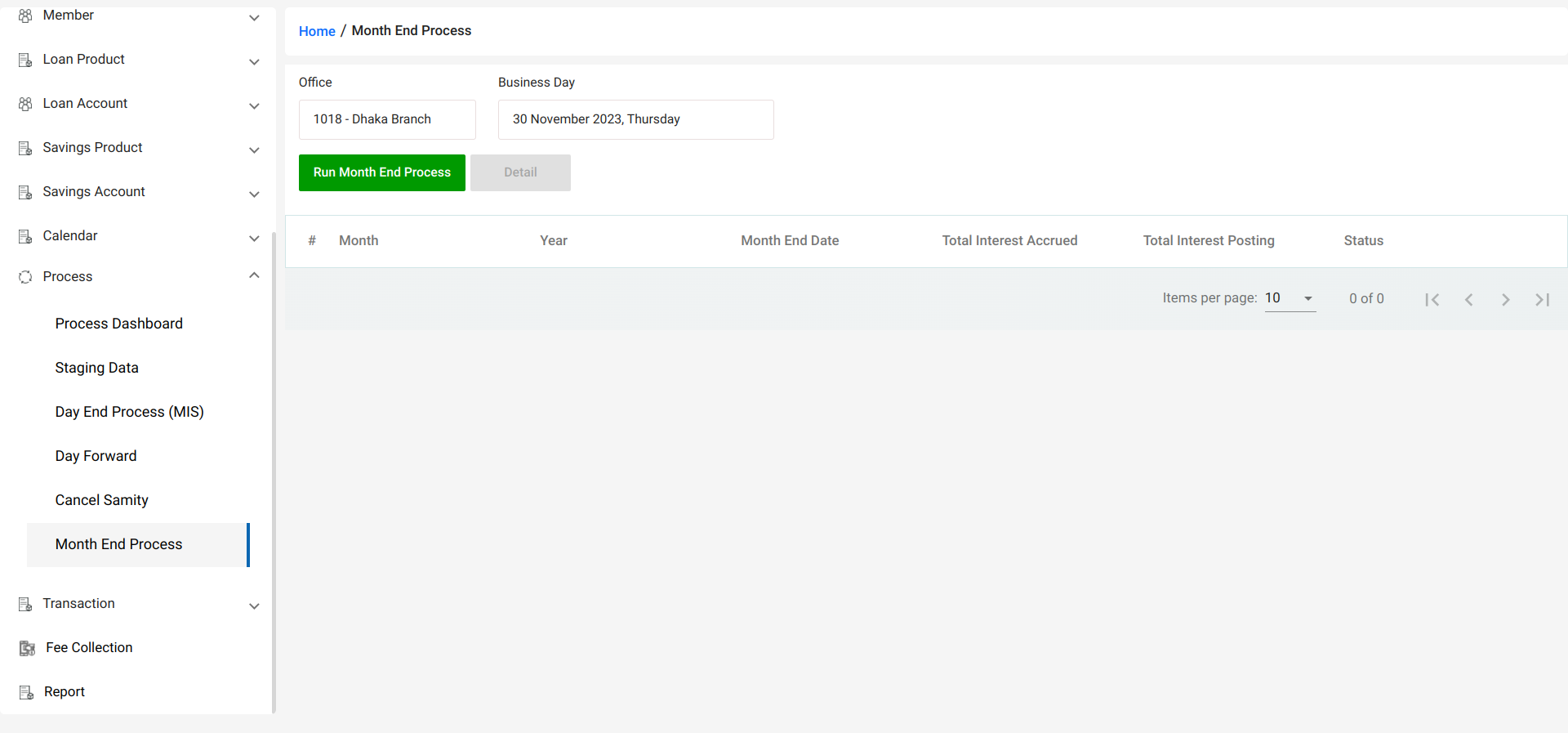Open the Report menu label
Image resolution: width=1568 pixels, height=733 pixels.
pyautogui.click(x=65, y=691)
